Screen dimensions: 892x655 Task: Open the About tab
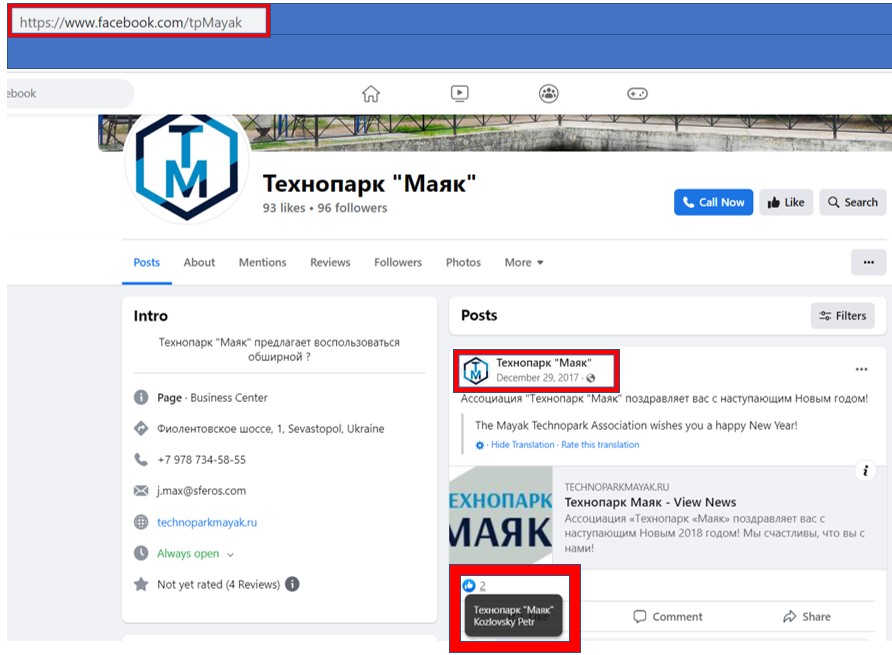coord(199,262)
